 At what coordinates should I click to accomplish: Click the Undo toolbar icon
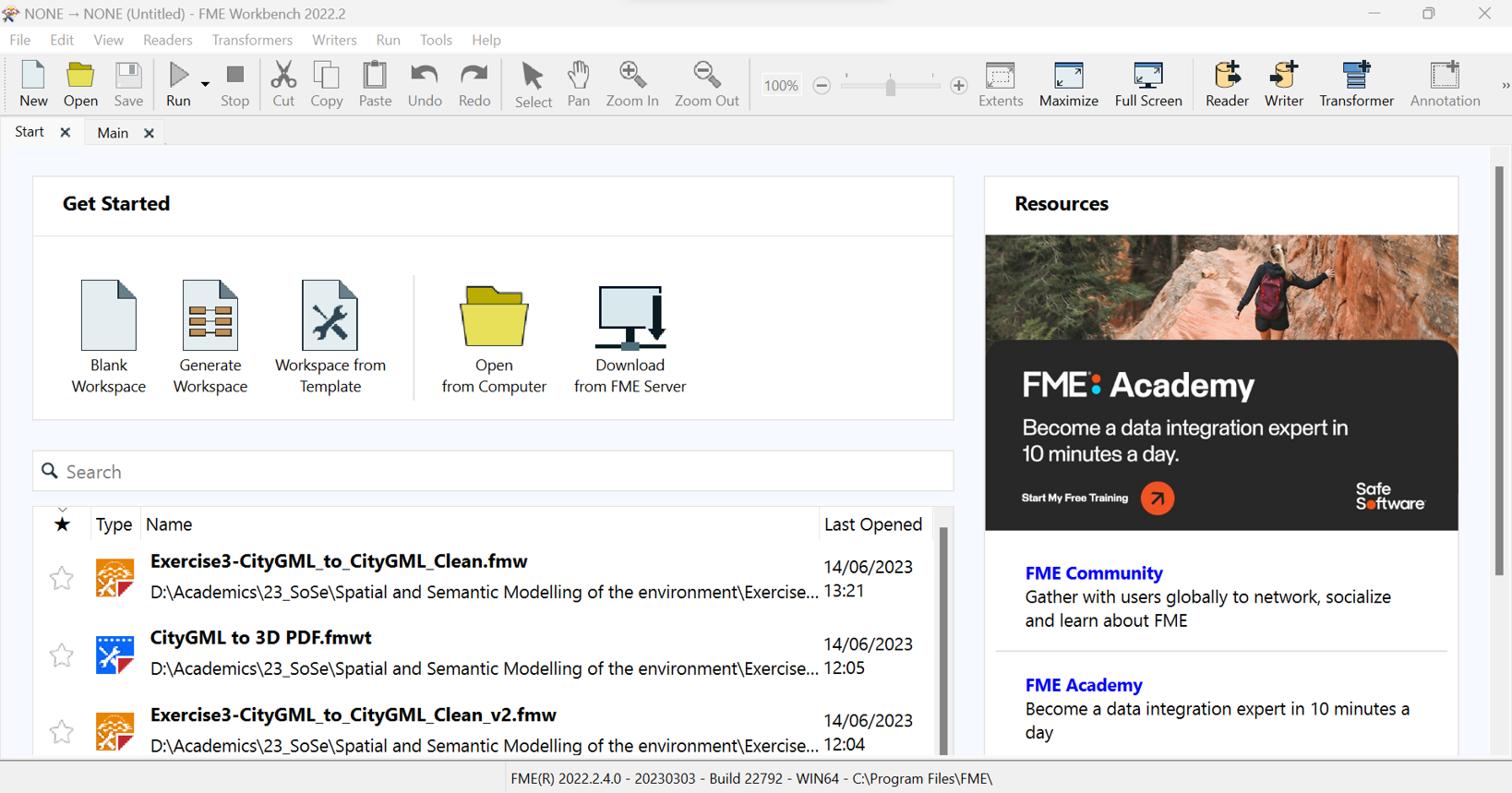click(x=425, y=84)
